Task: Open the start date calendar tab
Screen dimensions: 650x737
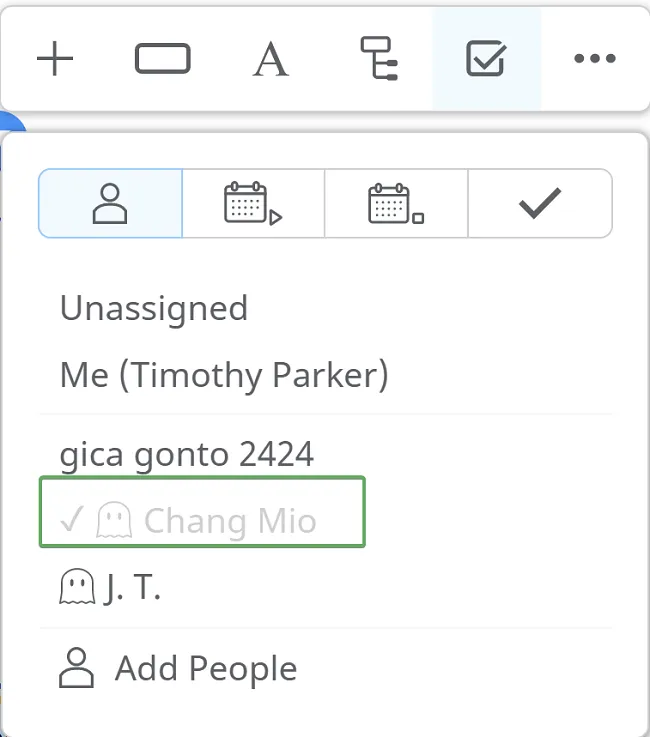Action: [253, 204]
